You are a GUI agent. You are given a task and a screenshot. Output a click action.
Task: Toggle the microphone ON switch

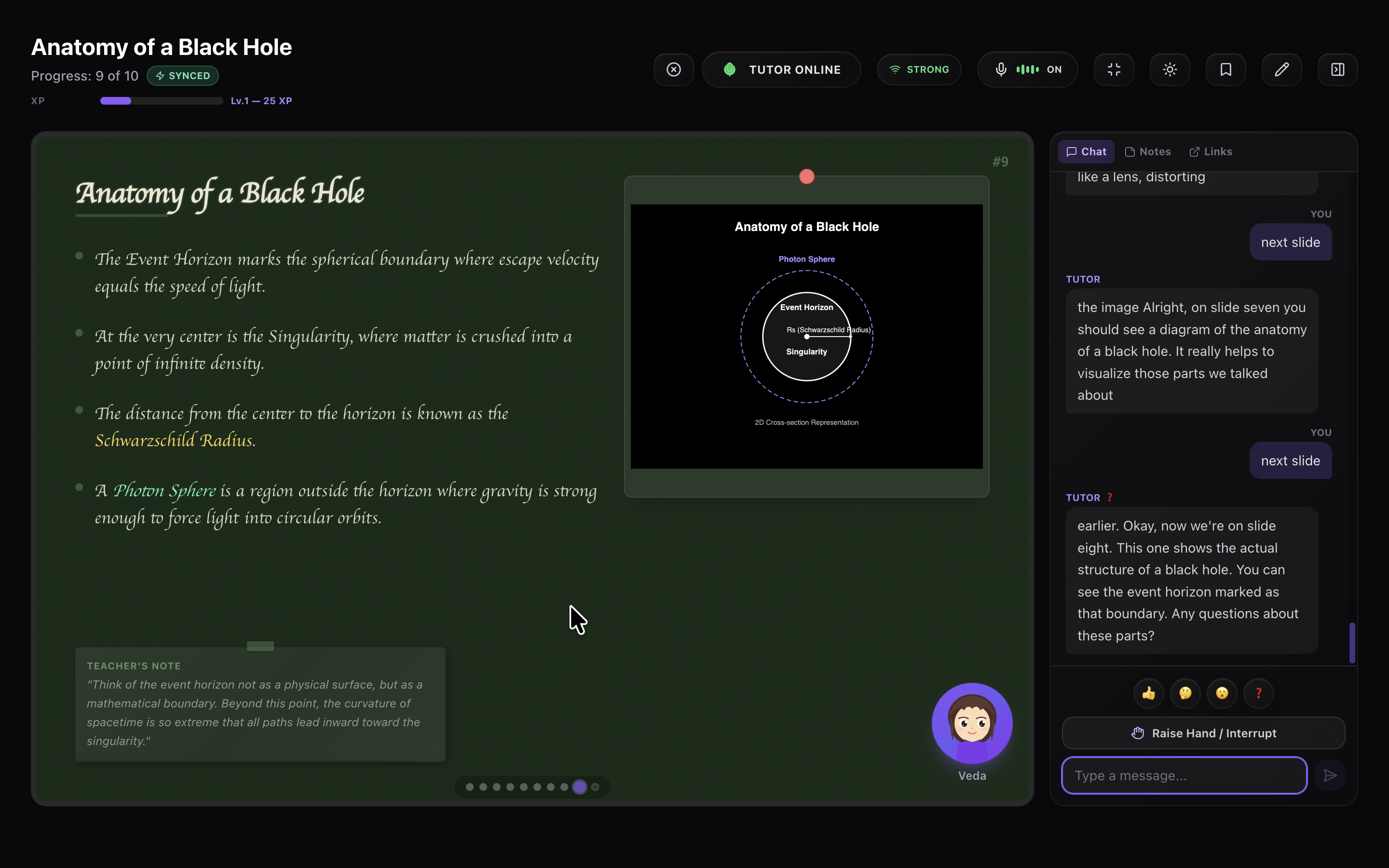[1026, 69]
